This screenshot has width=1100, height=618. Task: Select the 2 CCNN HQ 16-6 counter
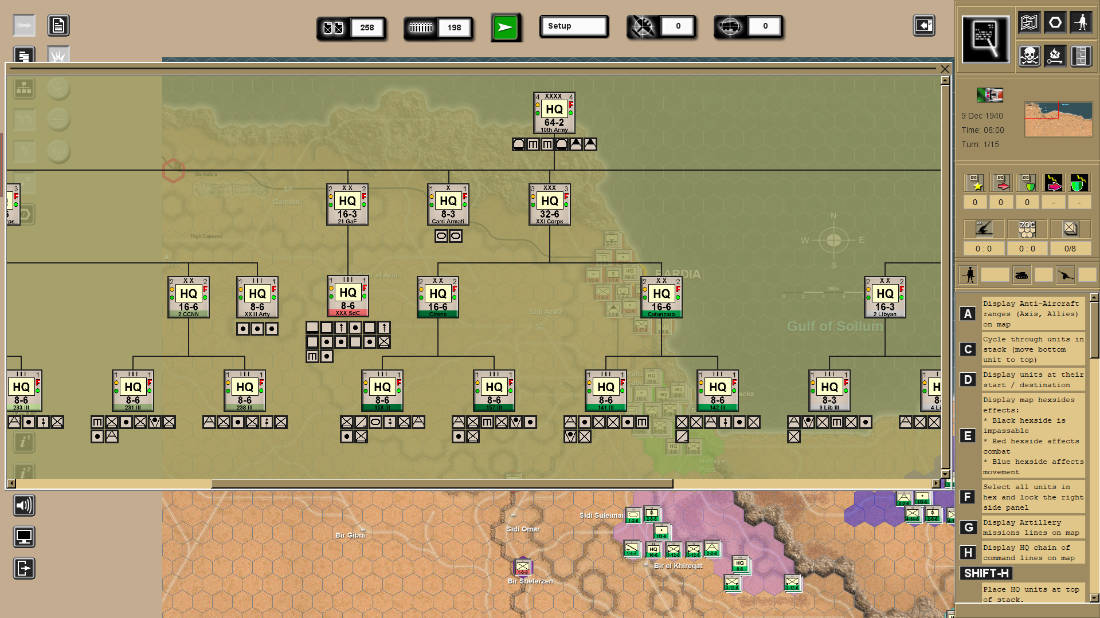point(188,297)
